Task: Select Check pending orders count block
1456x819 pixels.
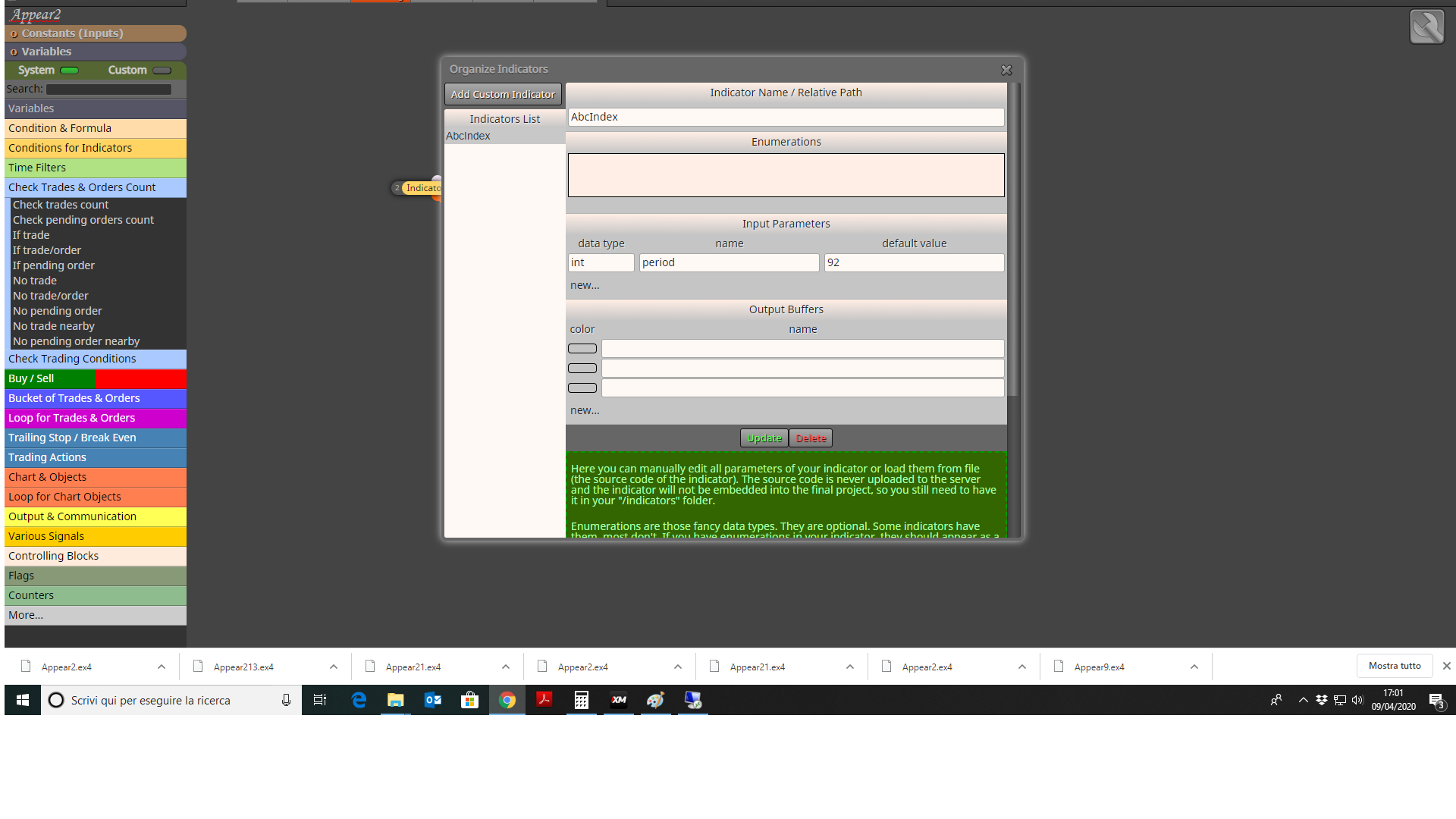Action: coord(83,220)
